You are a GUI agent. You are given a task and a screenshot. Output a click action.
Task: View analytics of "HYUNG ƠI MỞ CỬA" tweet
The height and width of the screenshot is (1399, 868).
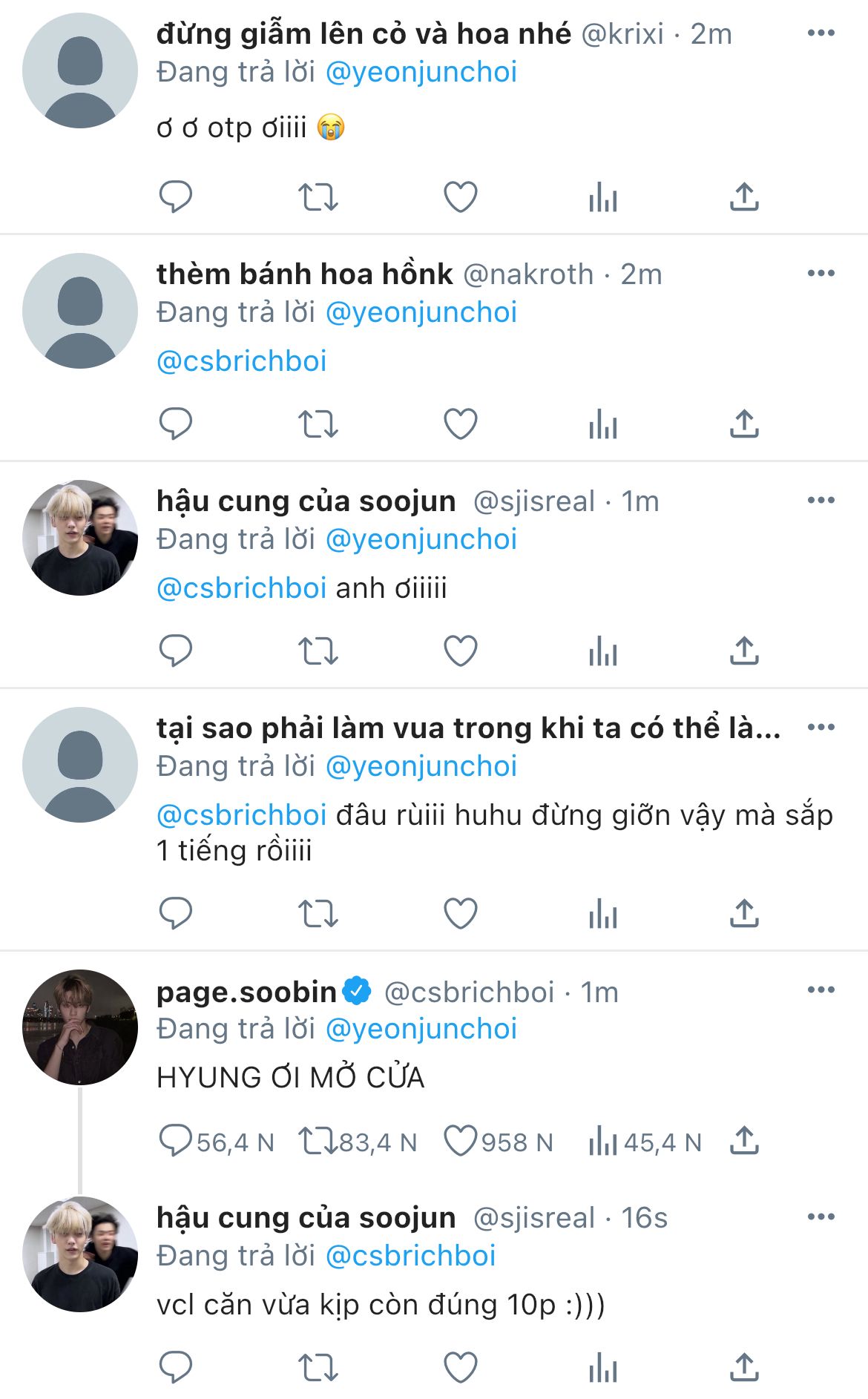tap(602, 1141)
